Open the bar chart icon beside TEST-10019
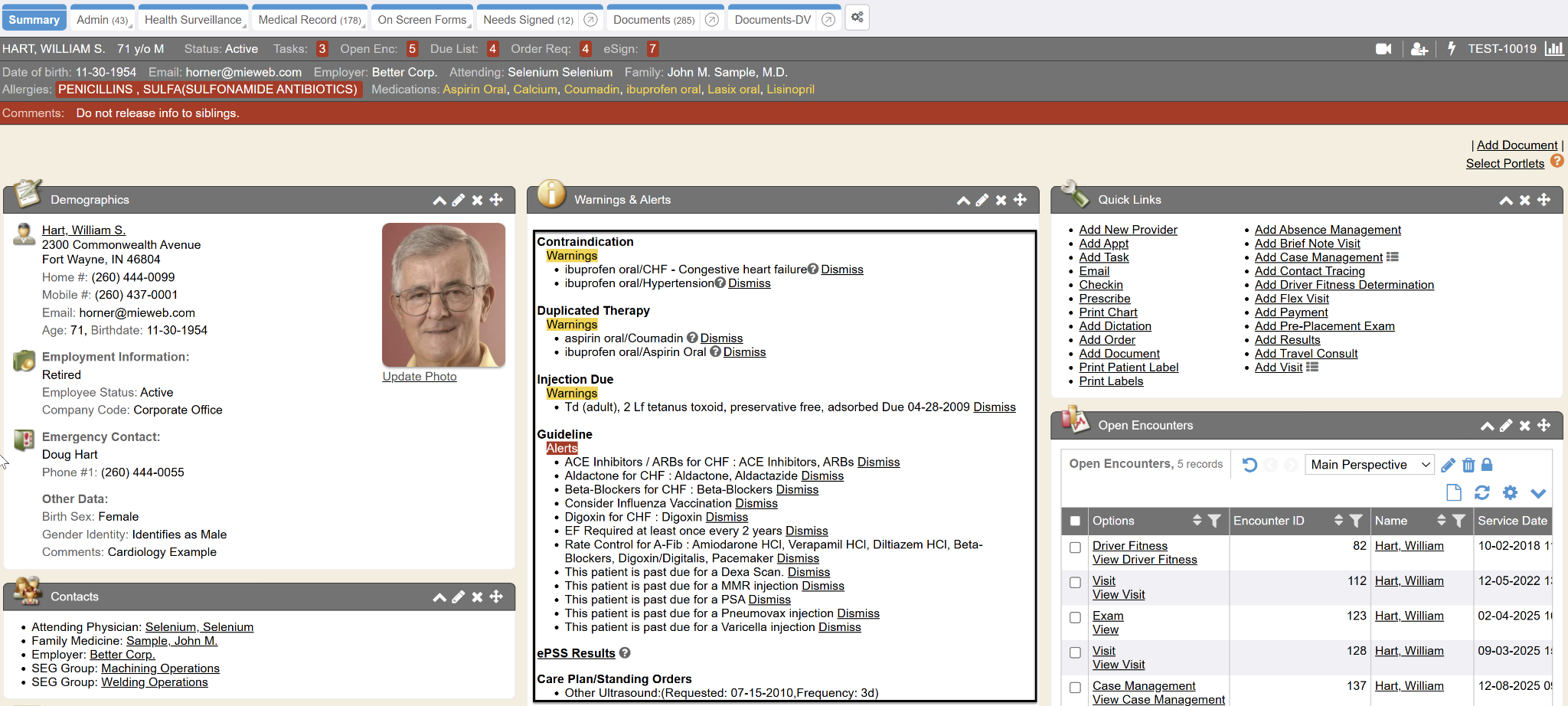Viewport: 1568px width, 706px height. point(1553,49)
